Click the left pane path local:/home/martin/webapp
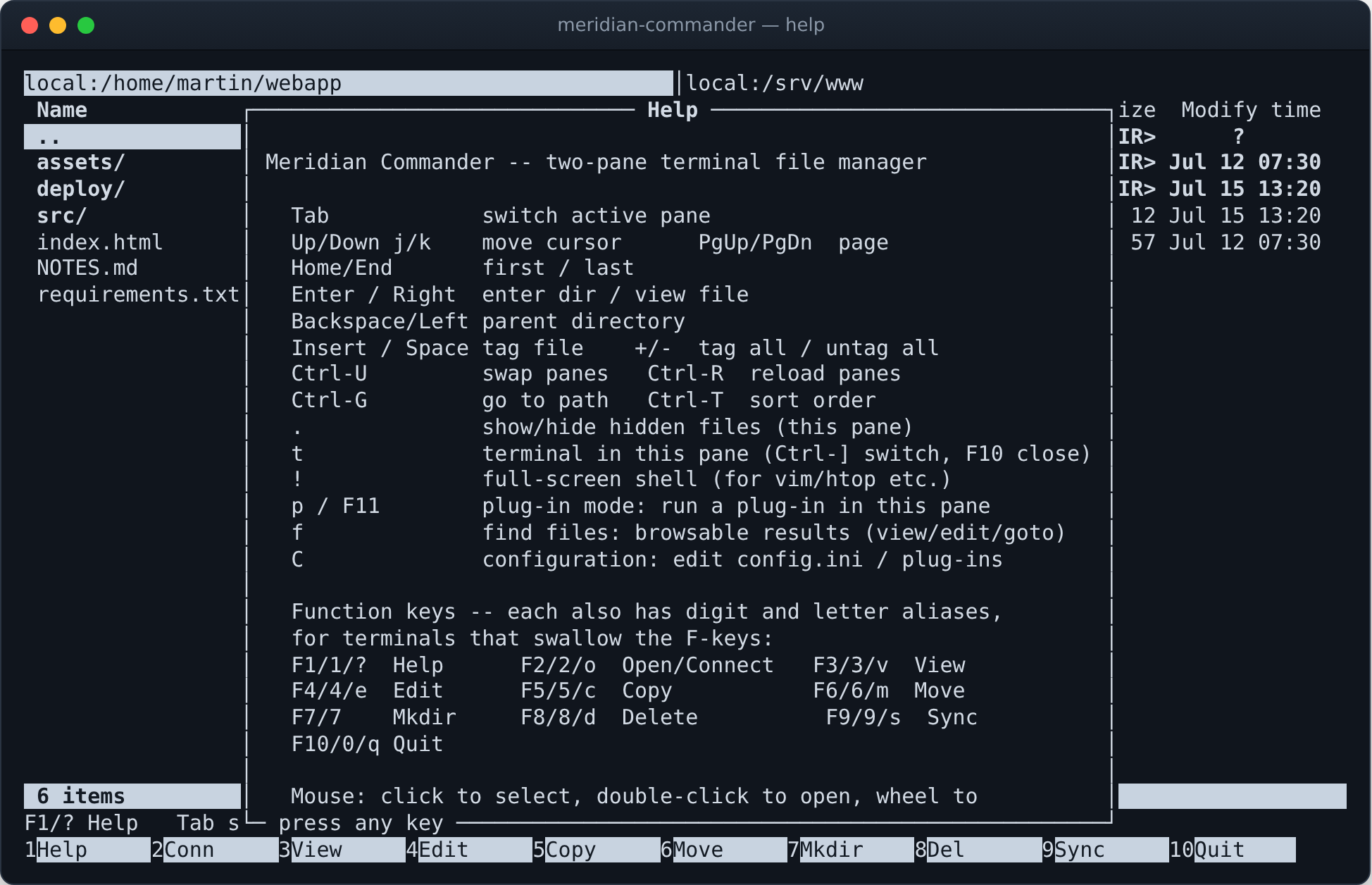Viewport: 1372px width, 885px height. click(349, 83)
